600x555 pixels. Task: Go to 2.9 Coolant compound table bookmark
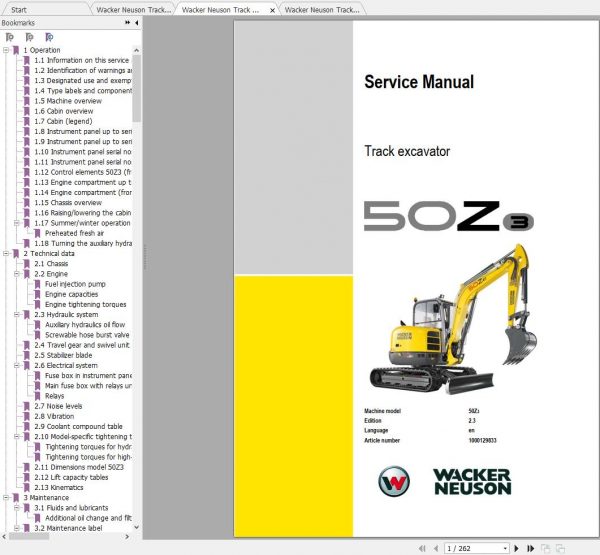click(78, 426)
